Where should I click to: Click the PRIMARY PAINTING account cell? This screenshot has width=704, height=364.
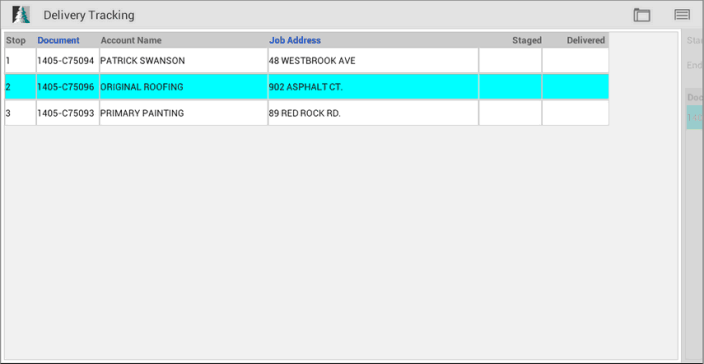point(184,113)
